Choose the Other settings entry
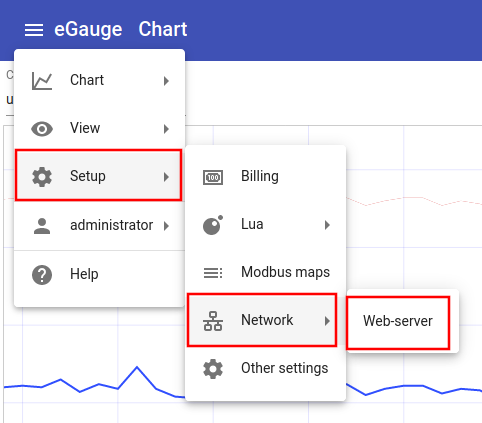Viewport: 482px width, 423px height. click(x=266, y=369)
